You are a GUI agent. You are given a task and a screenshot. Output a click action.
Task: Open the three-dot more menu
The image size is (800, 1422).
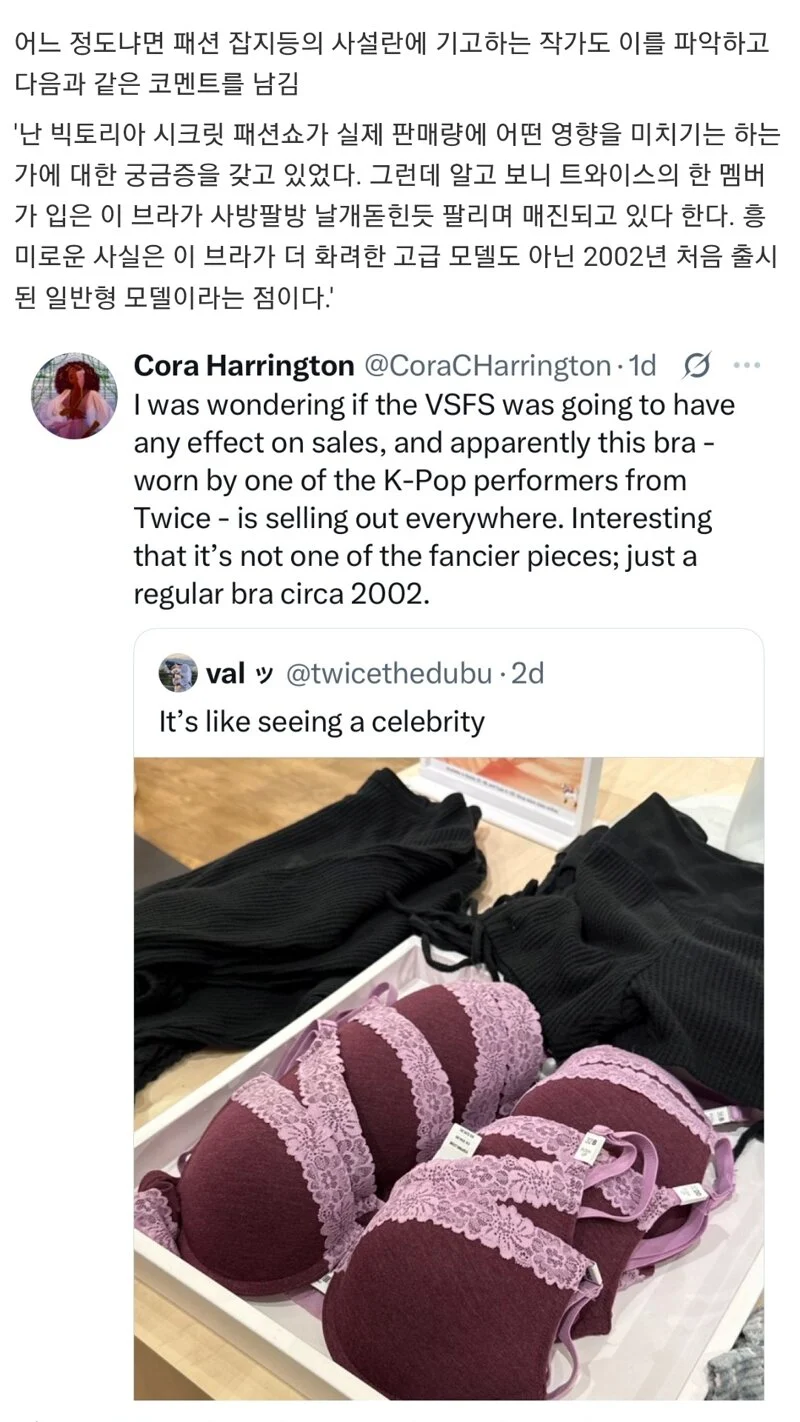(x=747, y=366)
